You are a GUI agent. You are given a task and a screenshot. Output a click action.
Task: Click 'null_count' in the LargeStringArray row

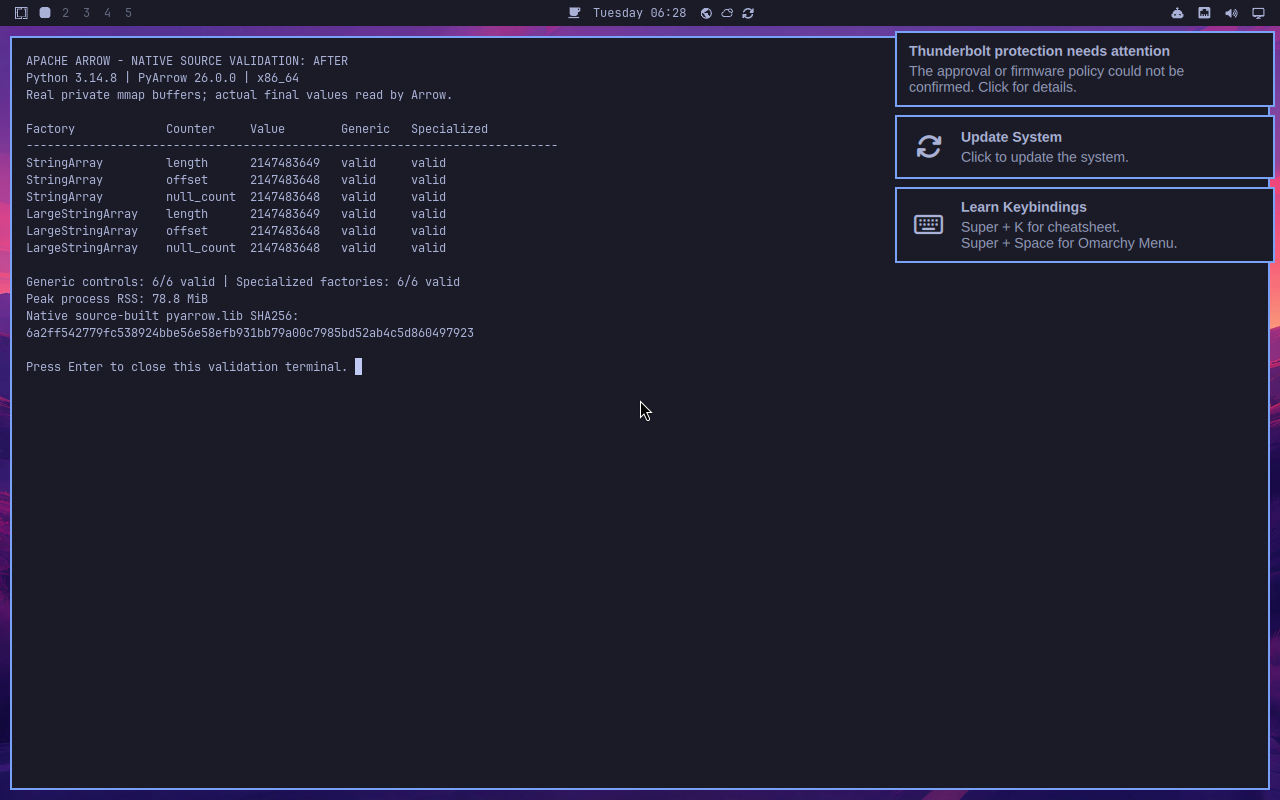click(201, 248)
